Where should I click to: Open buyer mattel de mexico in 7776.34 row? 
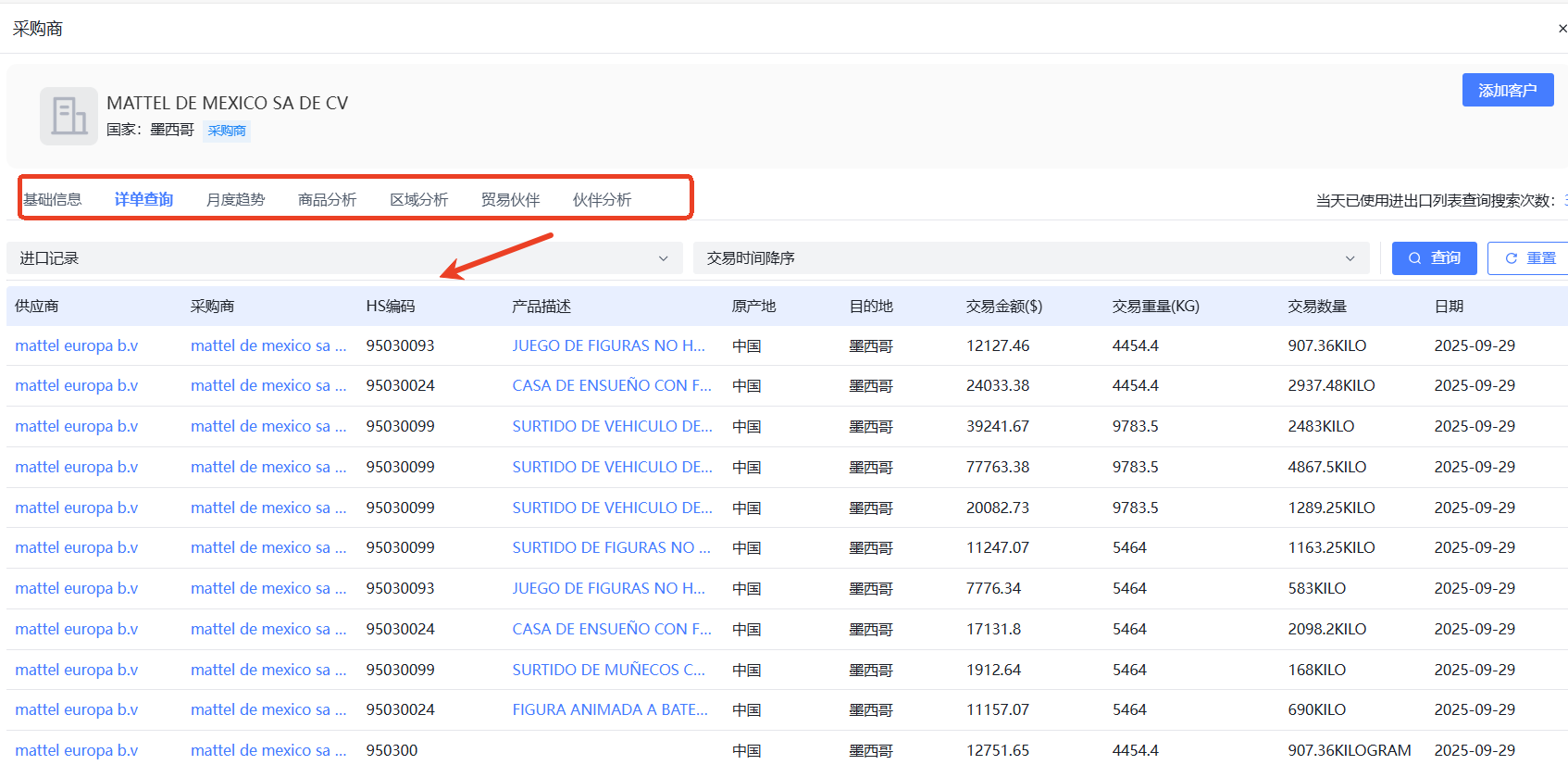[268, 588]
